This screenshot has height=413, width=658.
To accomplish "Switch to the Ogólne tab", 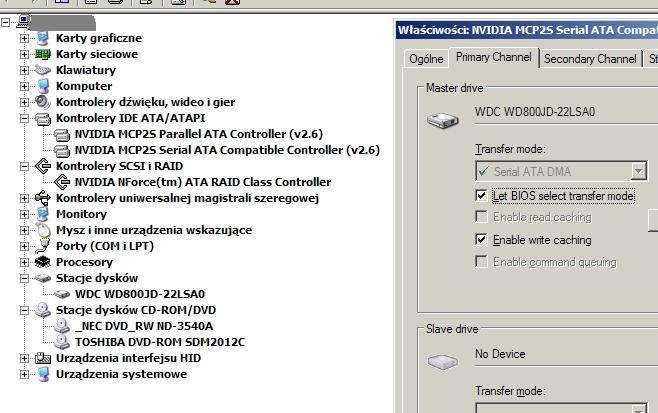I will pos(426,59).
